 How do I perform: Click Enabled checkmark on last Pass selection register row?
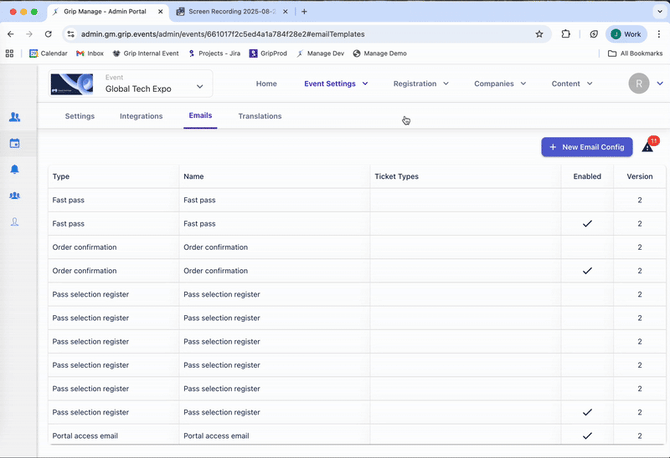click(x=588, y=412)
